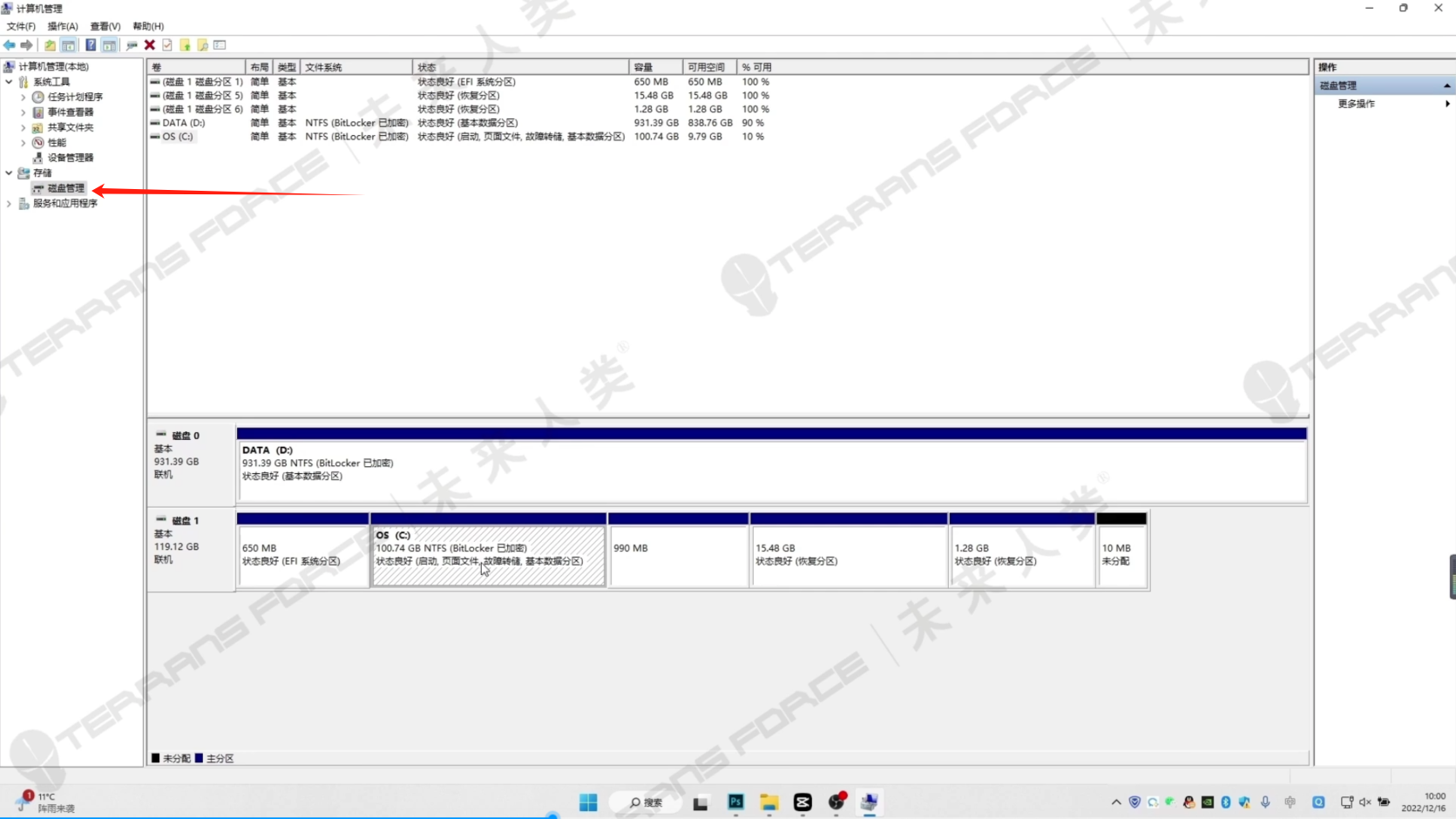The width and height of the screenshot is (1456, 819).
Task: Sort by the 可用空间 column header
Action: pyautogui.click(x=709, y=67)
